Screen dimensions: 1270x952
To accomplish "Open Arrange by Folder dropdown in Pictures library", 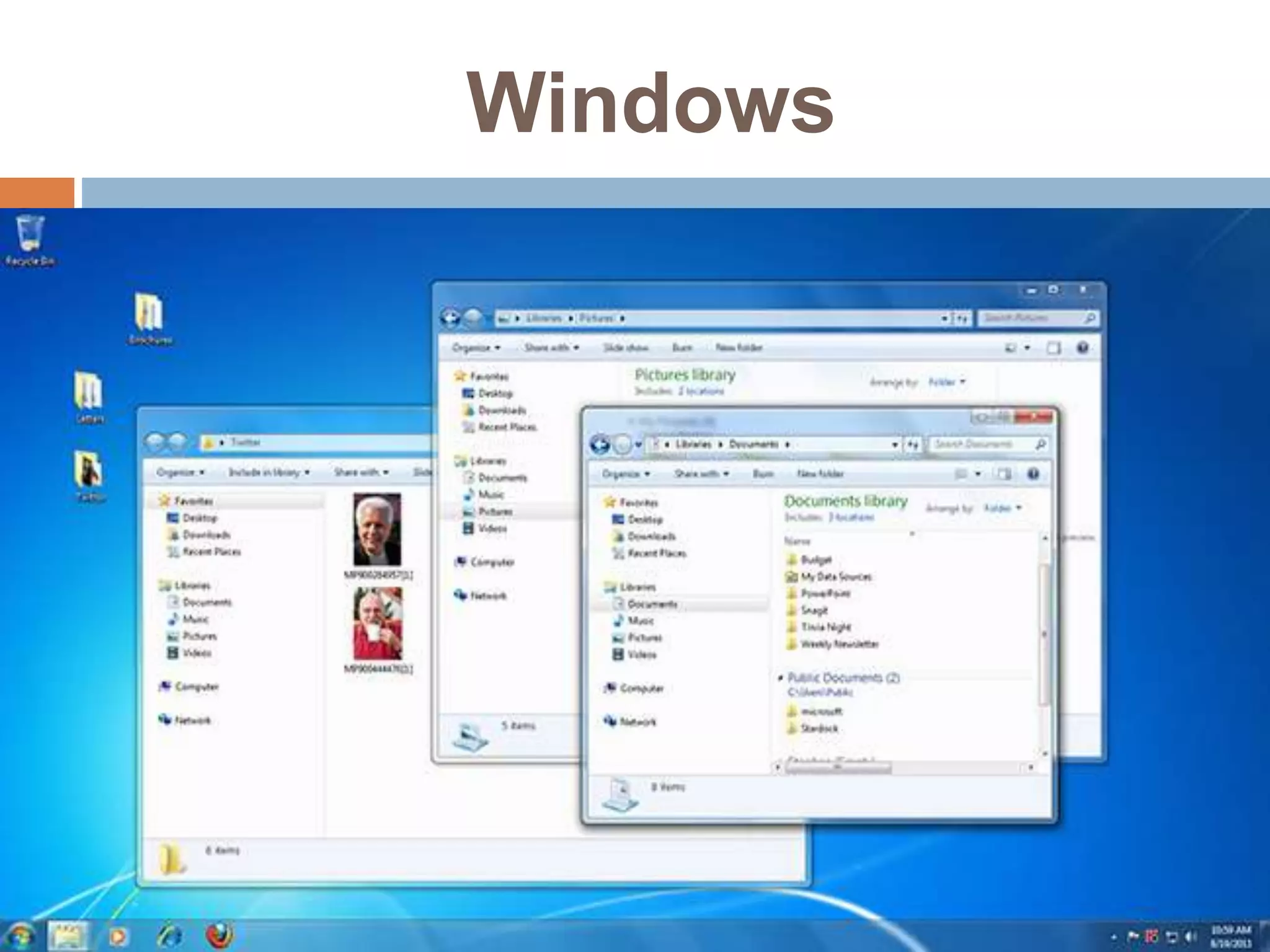I will [x=947, y=382].
